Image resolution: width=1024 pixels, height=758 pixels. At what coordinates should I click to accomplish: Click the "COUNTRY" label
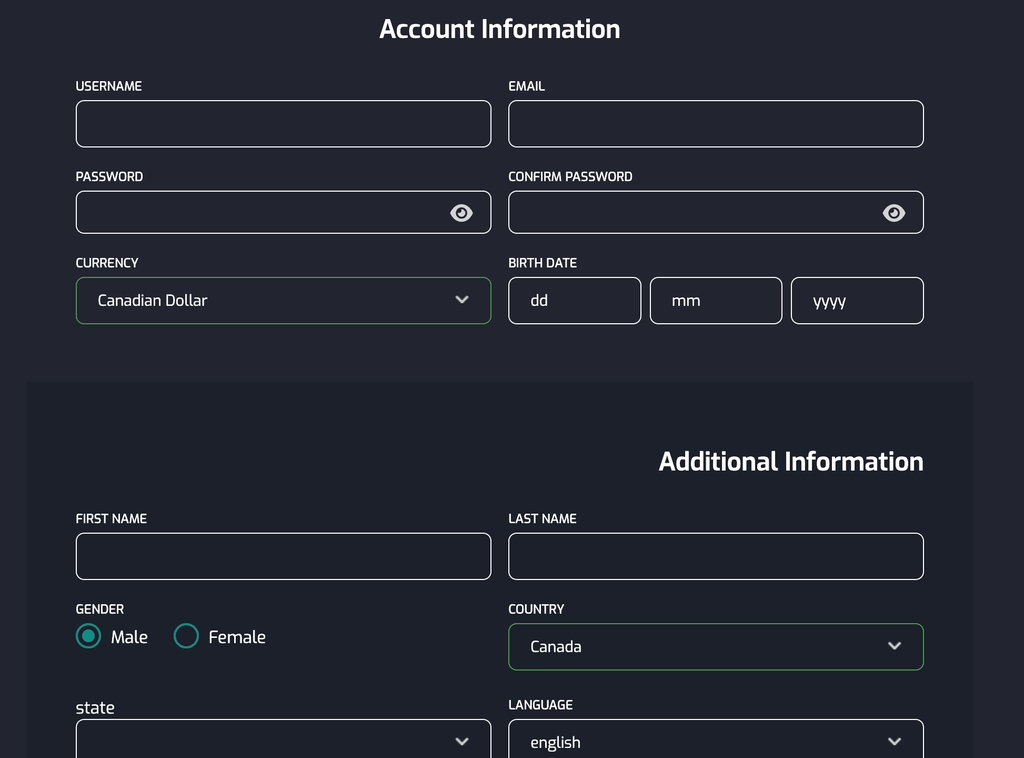[x=536, y=609]
